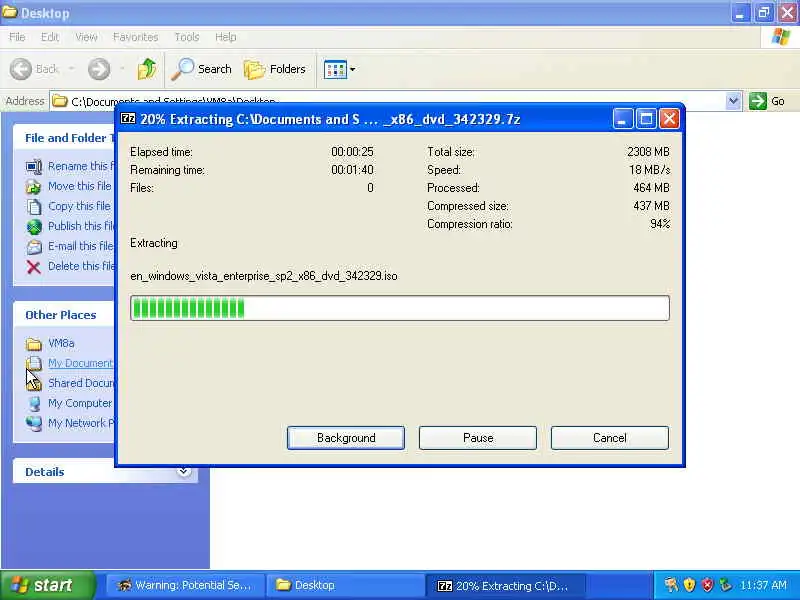Viewport: 800px width, 600px height.
Task: Click the Shared Documents folder icon
Action: tap(34, 383)
